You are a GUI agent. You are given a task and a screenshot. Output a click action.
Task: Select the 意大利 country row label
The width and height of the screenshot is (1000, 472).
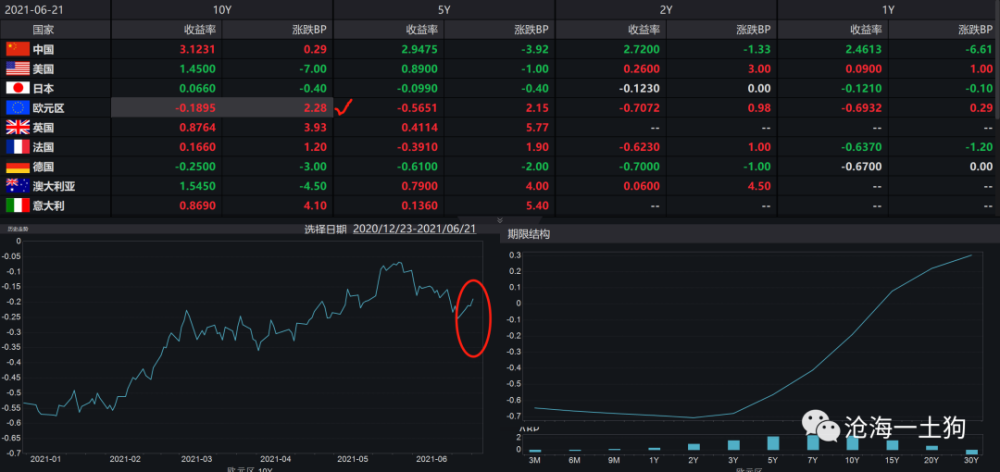click(48, 206)
